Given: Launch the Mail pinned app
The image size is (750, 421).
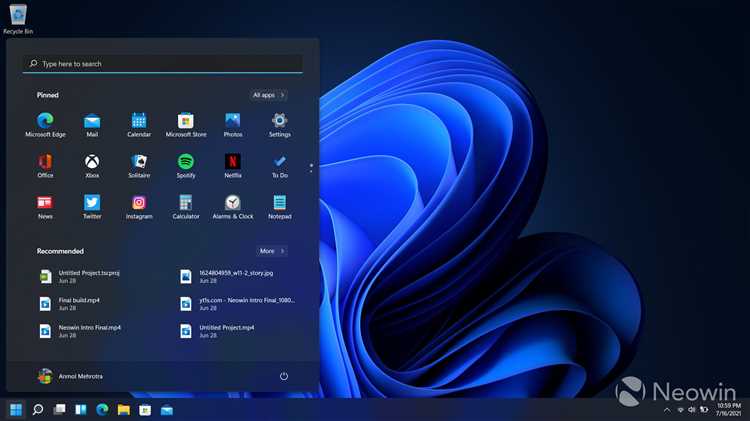Looking at the screenshot, I should (92, 124).
